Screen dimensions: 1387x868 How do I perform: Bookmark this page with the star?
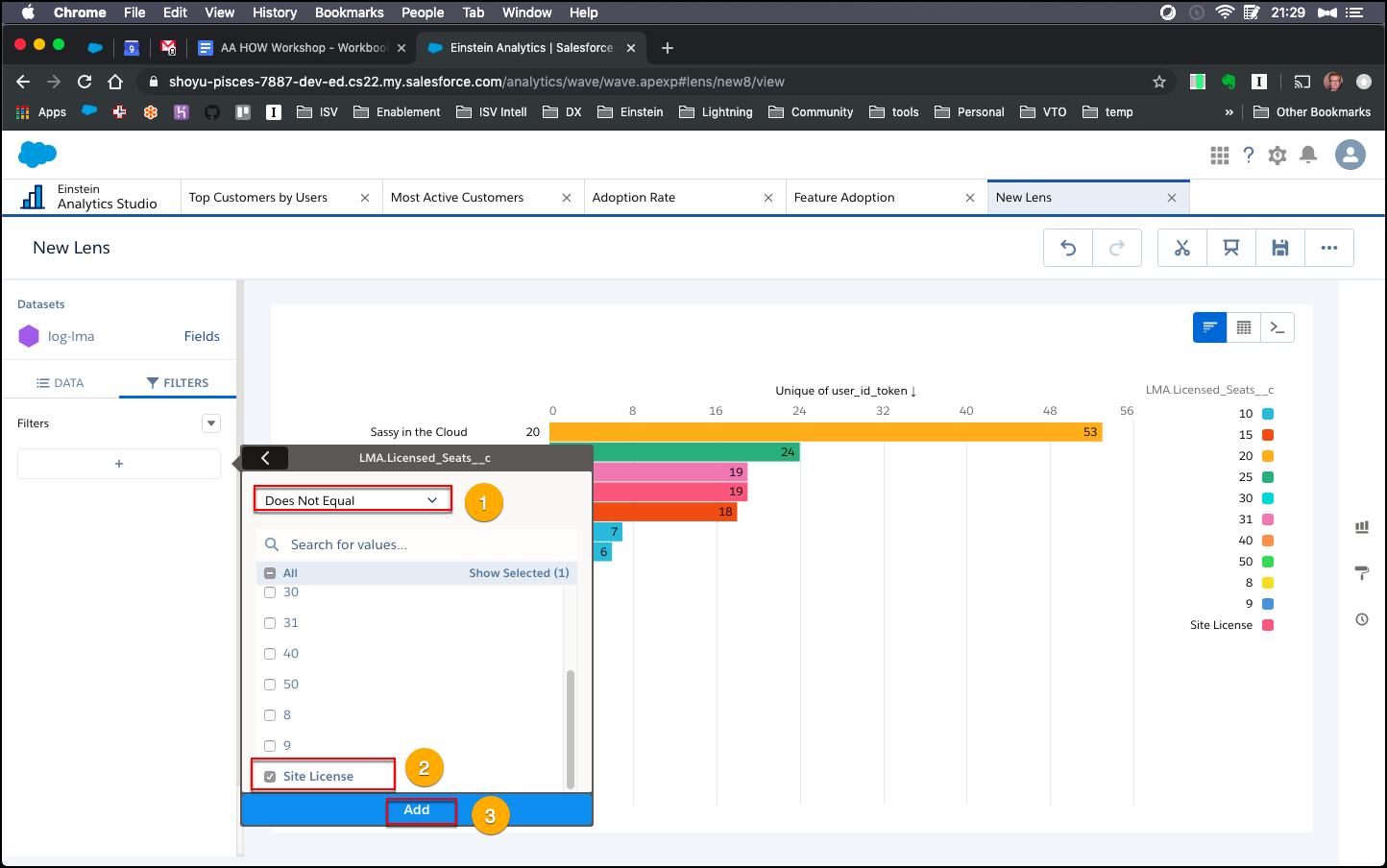(x=1159, y=82)
